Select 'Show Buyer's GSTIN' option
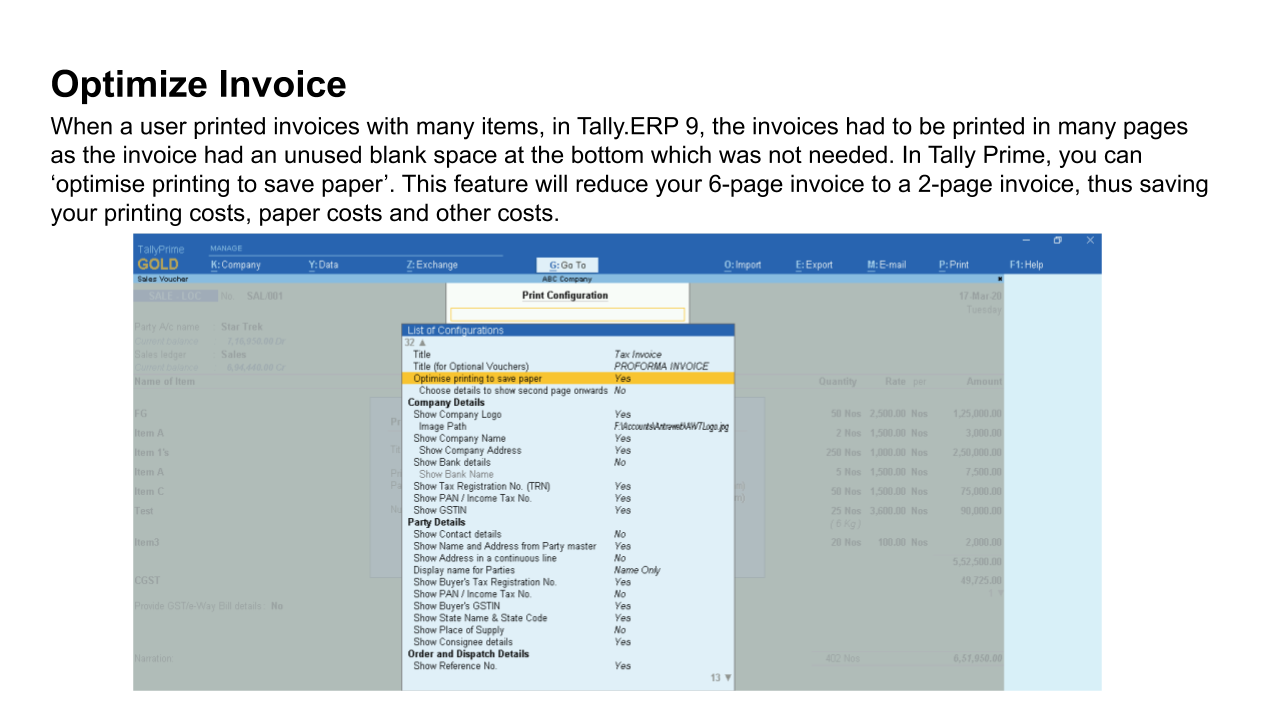This screenshot has width=1280, height=720. pos(568,607)
